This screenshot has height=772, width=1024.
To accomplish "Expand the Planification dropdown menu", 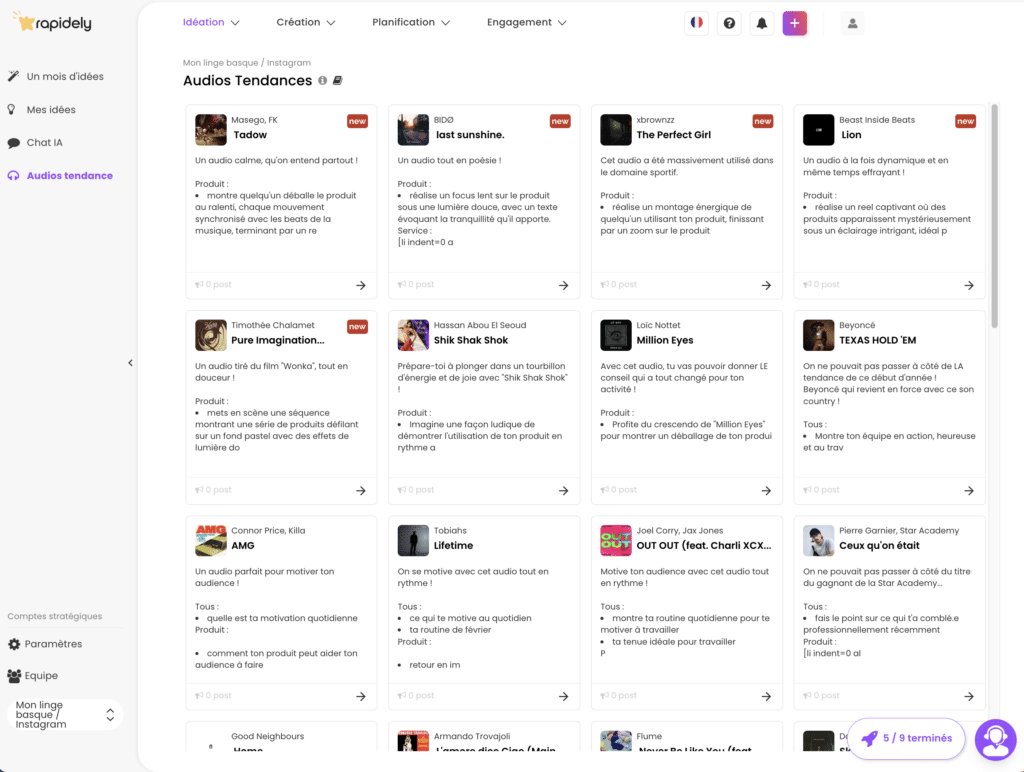I will point(410,22).
